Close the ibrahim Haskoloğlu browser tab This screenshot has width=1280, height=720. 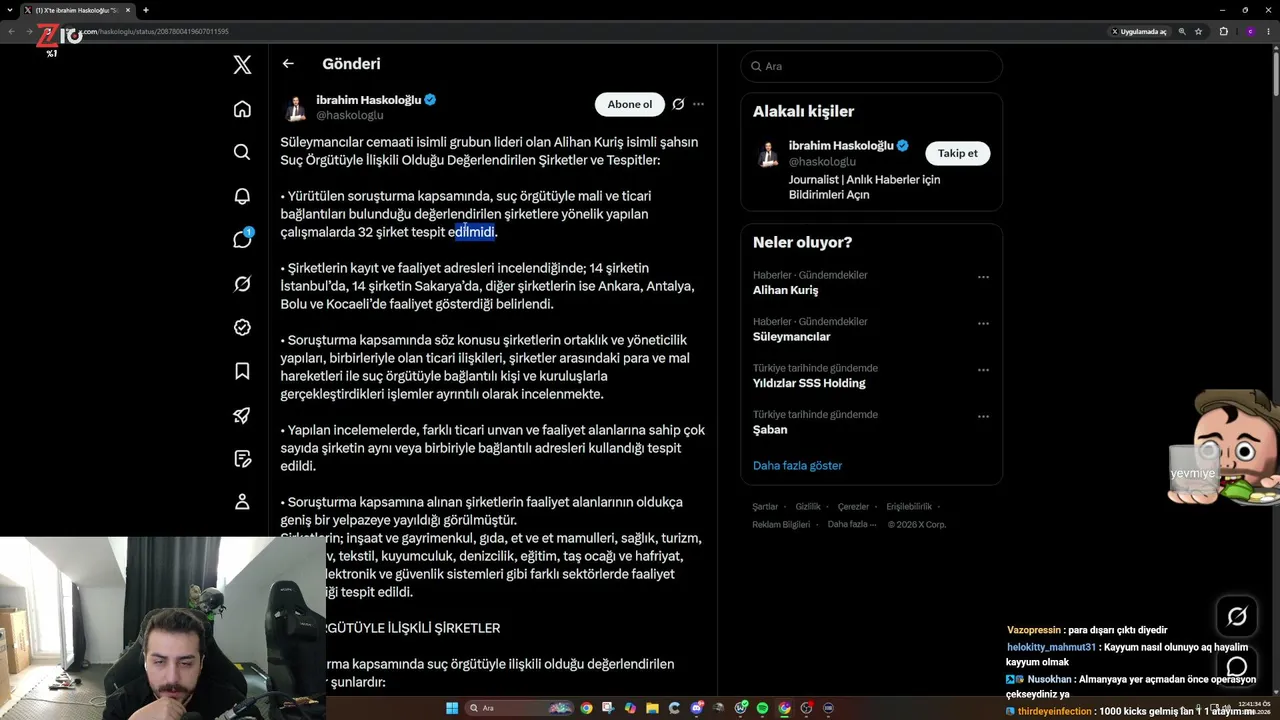pyautogui.click(x=128, y=10)
